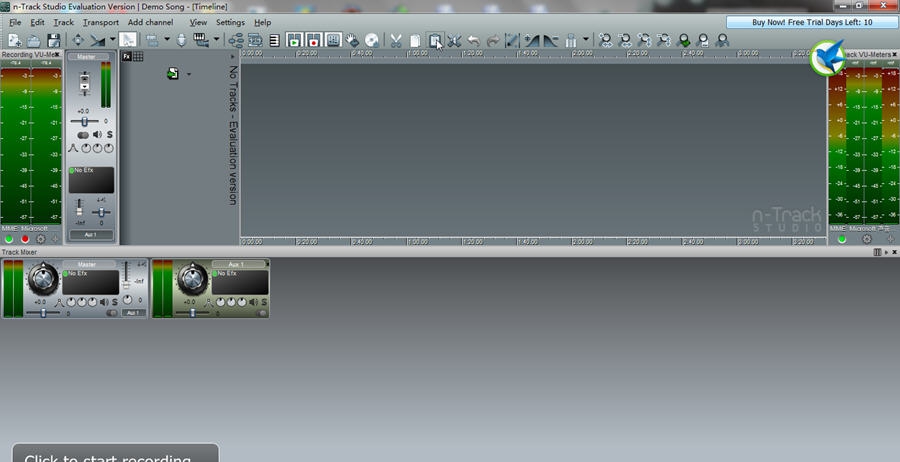Paste using the clipboard icon
The image size is (900, 462).
(x=435, y=40)
